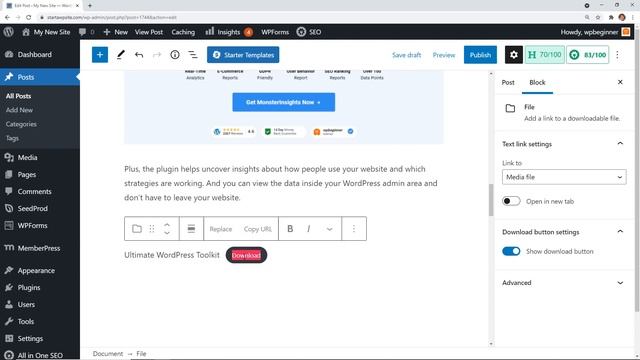Click the WordPress logo in admin bar
This screenshot has width=640, height=360.
tap(9, 32)
